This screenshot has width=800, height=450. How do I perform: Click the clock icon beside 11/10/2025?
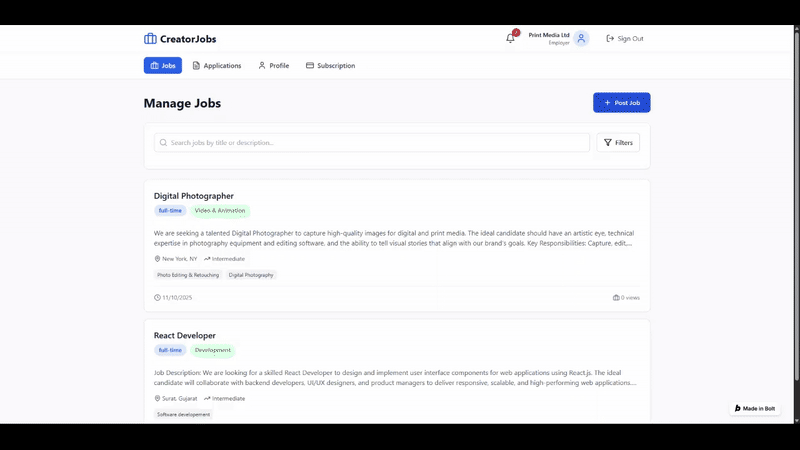(x=157, y=297)
